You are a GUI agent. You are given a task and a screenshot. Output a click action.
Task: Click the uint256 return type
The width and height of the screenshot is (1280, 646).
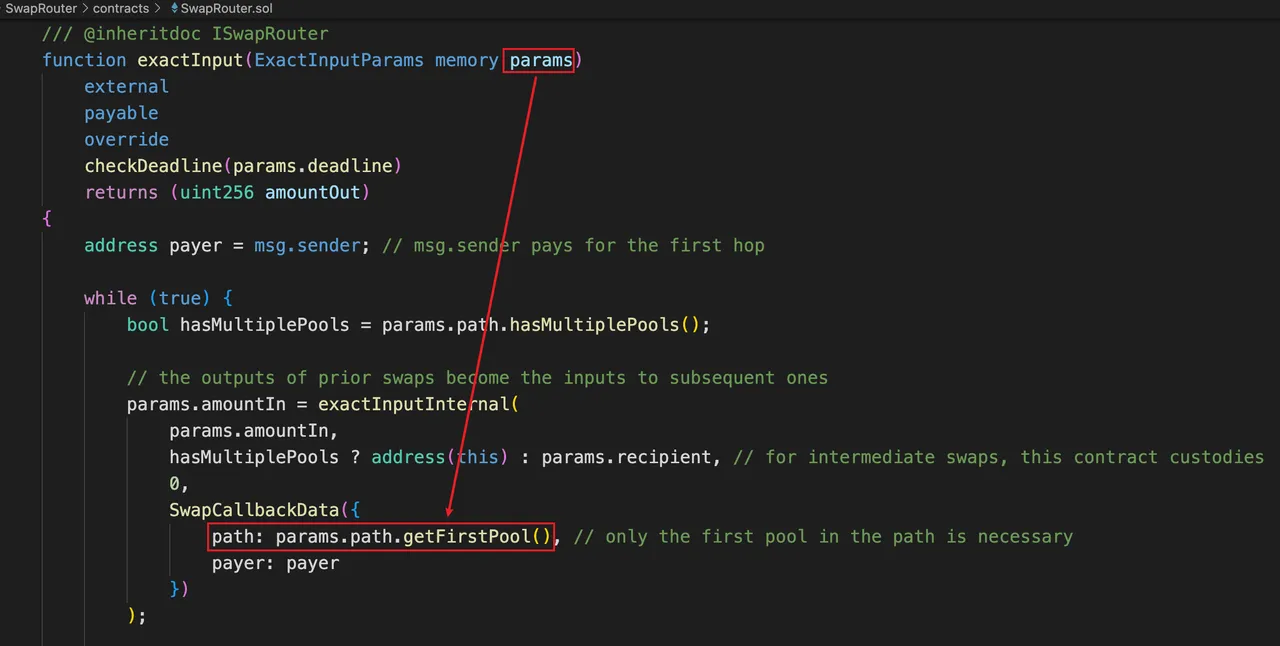217,192
